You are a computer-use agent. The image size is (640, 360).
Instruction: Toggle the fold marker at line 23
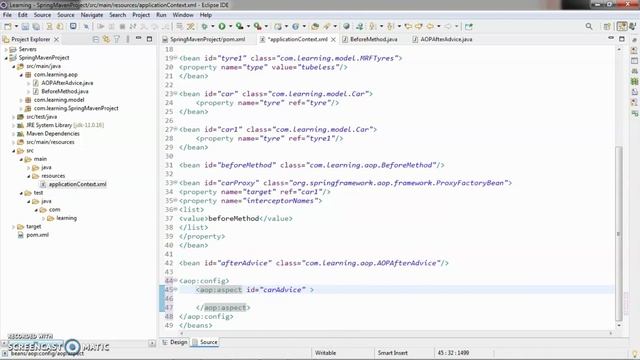point(176,94)
